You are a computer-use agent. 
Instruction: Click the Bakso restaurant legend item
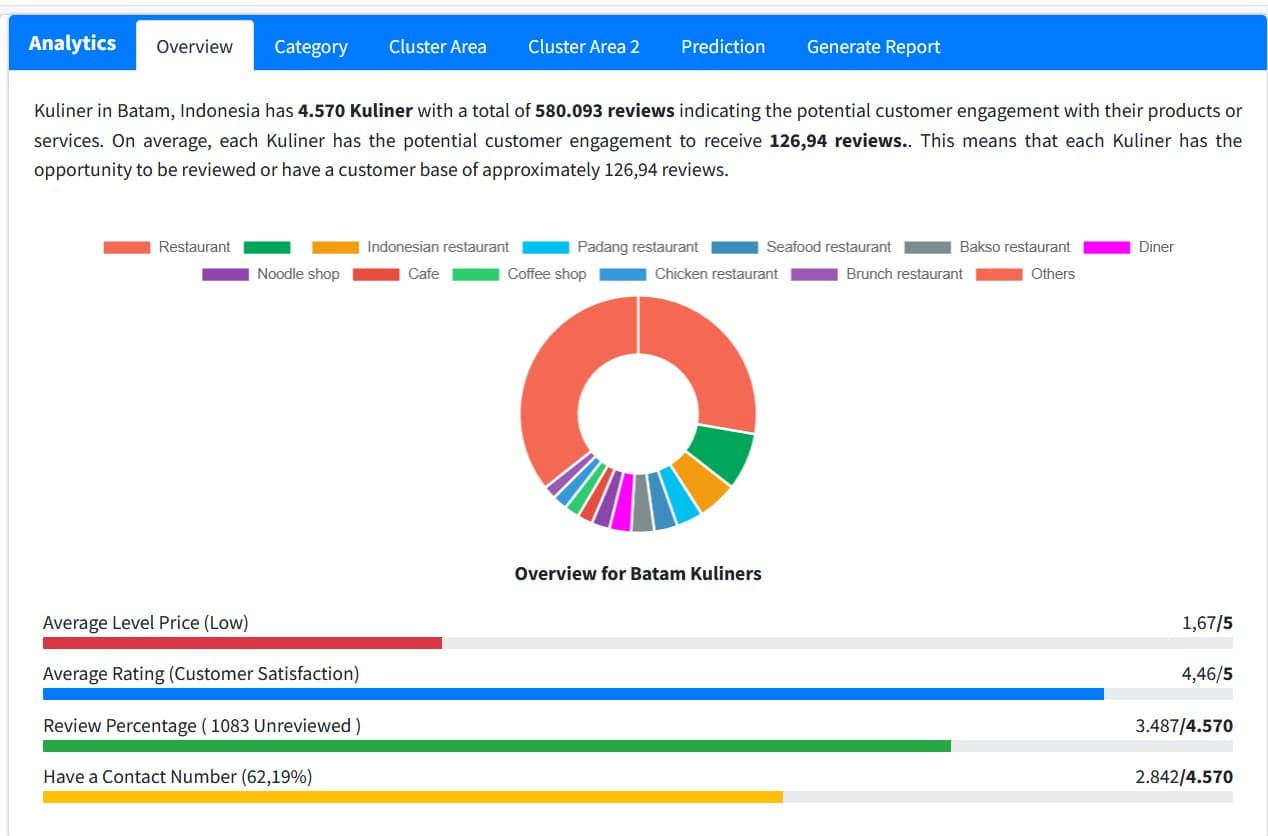tap(987, 247)
